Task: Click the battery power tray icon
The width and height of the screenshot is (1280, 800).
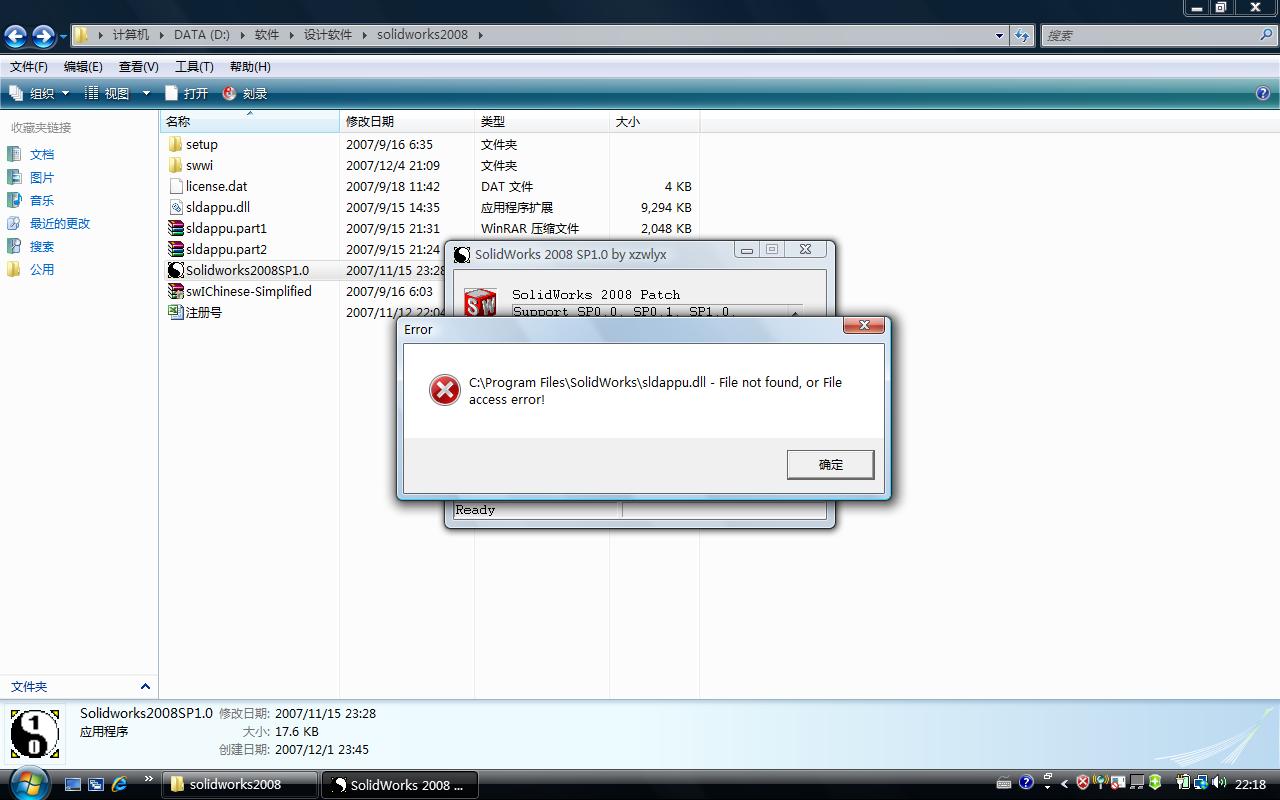Action: 1184,783
